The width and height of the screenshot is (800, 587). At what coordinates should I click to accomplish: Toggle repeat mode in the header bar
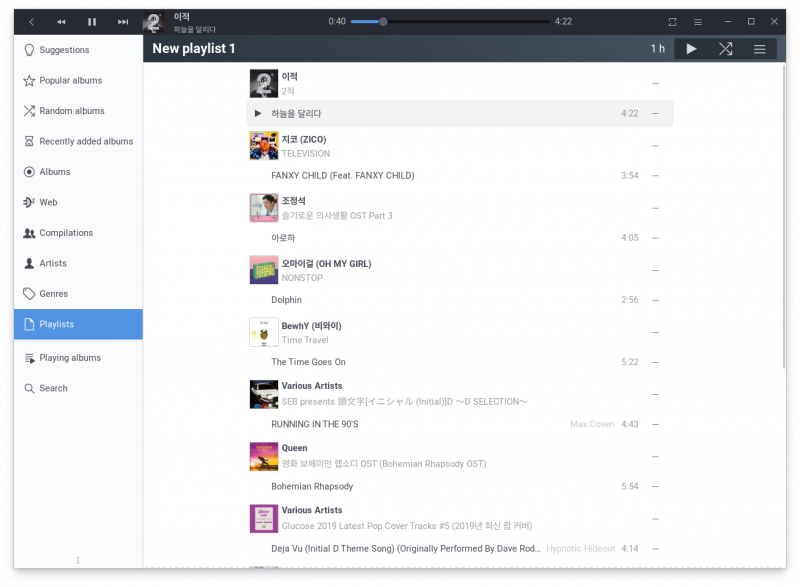673,22
